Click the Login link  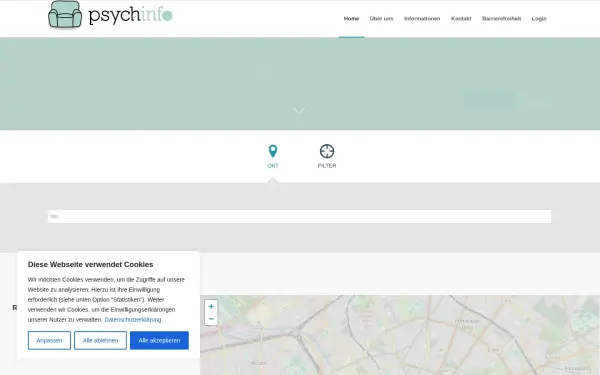539,18
